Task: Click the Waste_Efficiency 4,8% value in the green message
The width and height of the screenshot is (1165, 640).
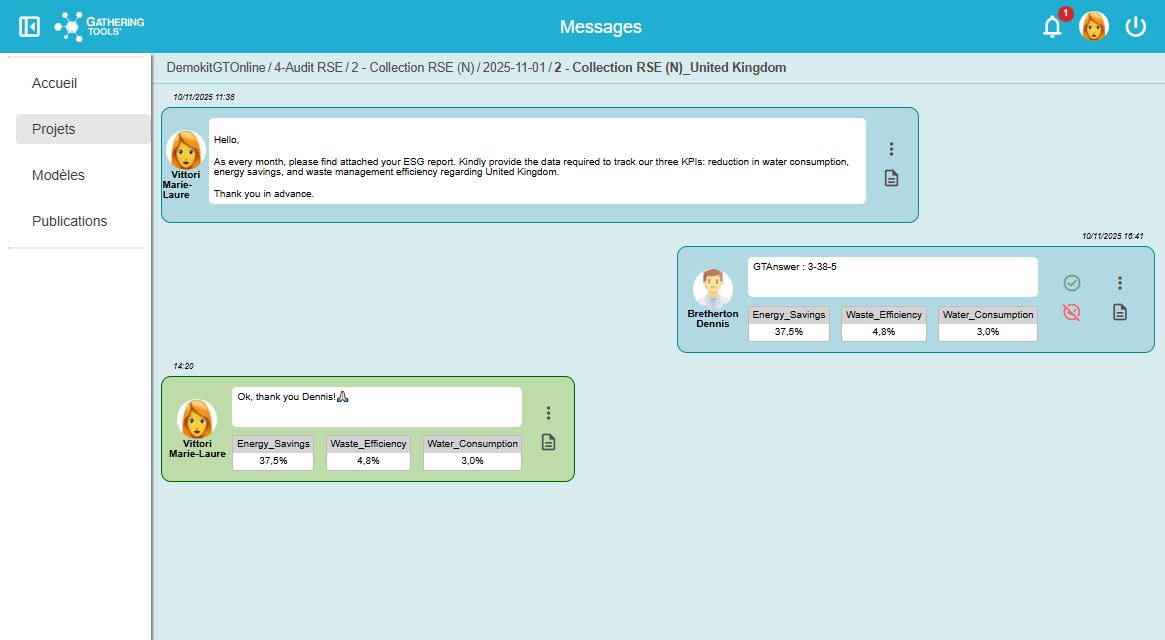Action: point(368,461)
